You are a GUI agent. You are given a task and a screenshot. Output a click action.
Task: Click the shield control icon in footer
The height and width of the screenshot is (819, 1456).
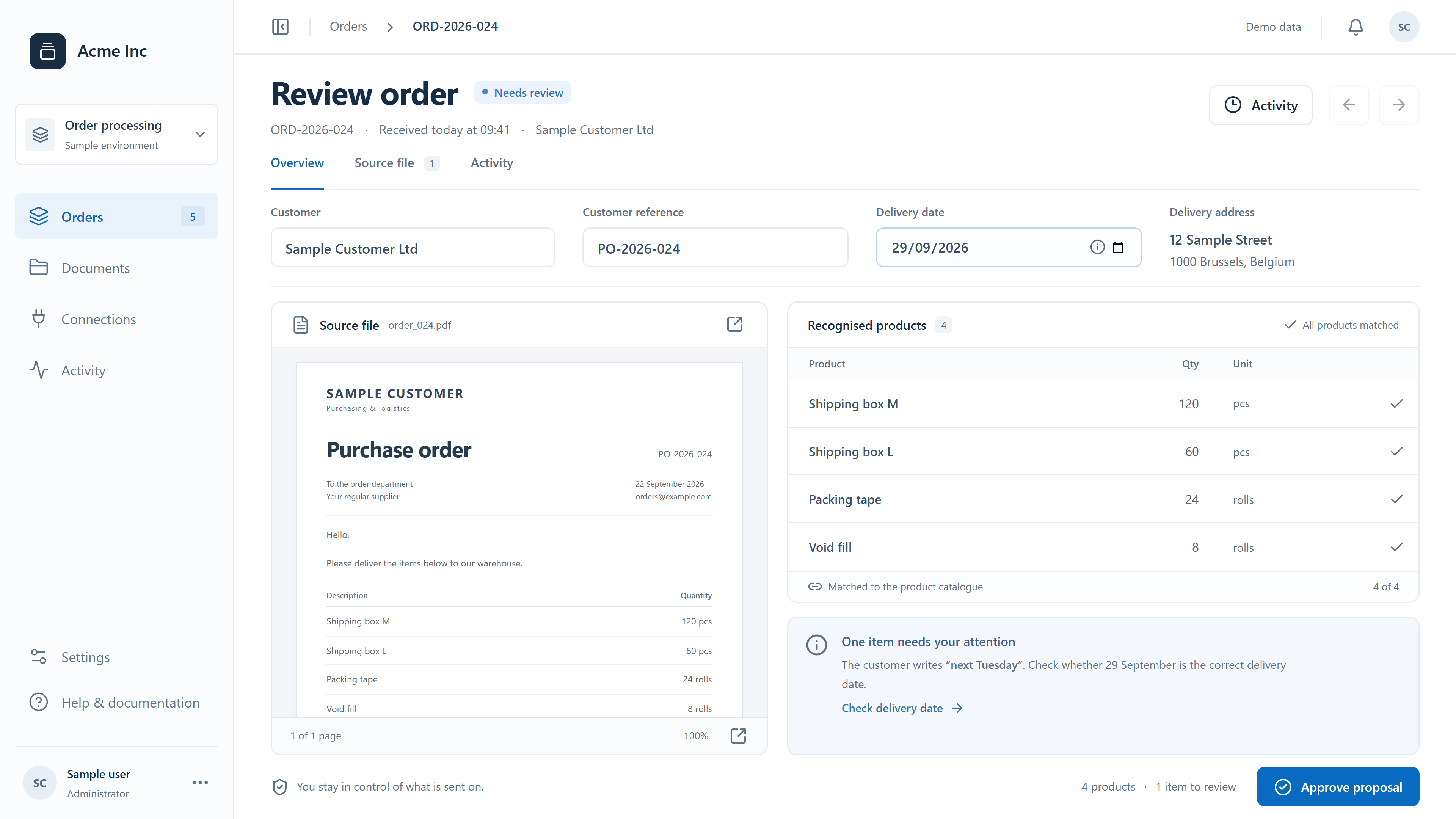279,787
